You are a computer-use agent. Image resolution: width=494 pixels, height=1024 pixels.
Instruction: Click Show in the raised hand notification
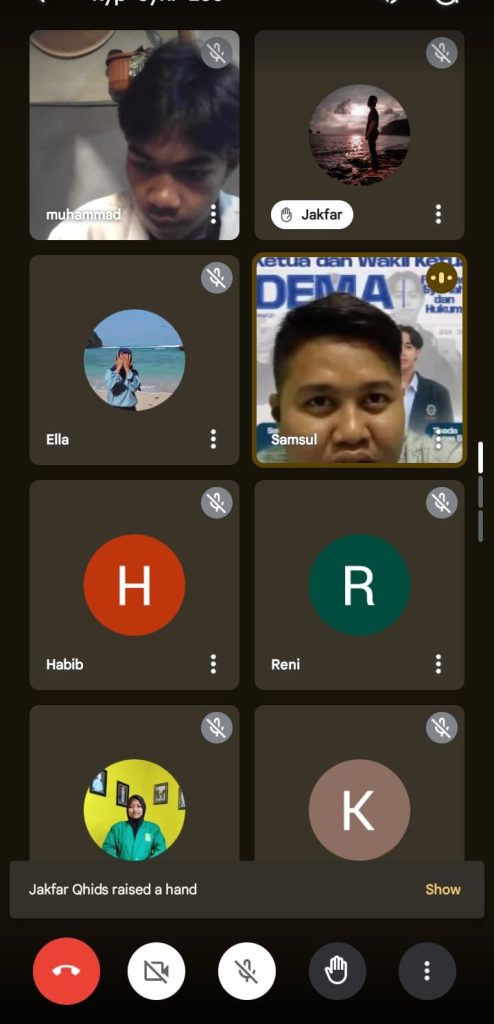(443, 889)
